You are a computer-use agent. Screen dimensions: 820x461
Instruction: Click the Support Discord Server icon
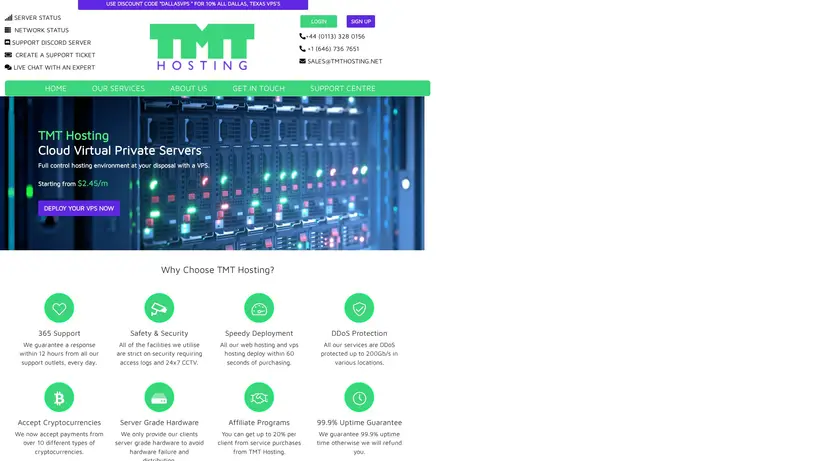7,42
